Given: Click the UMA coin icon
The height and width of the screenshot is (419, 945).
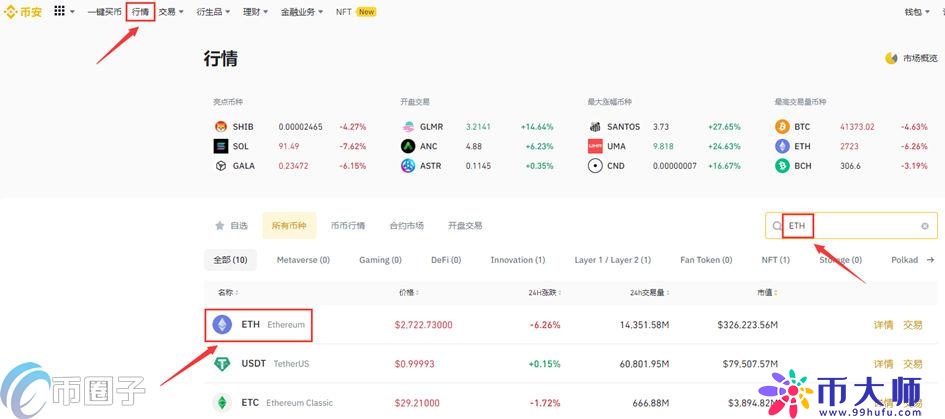Looking at the screenshot, I should click(x=595, y=146).
